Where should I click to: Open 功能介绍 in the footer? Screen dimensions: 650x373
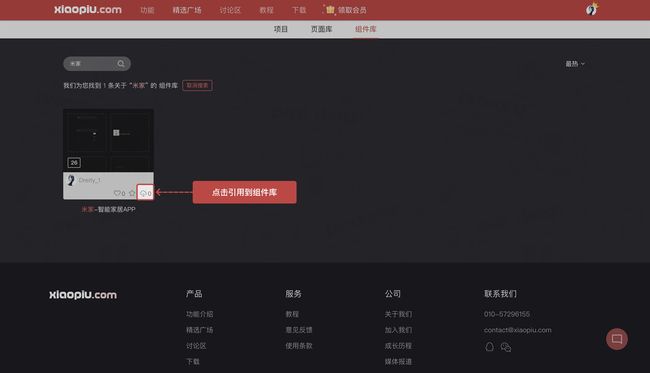point(199,314)
